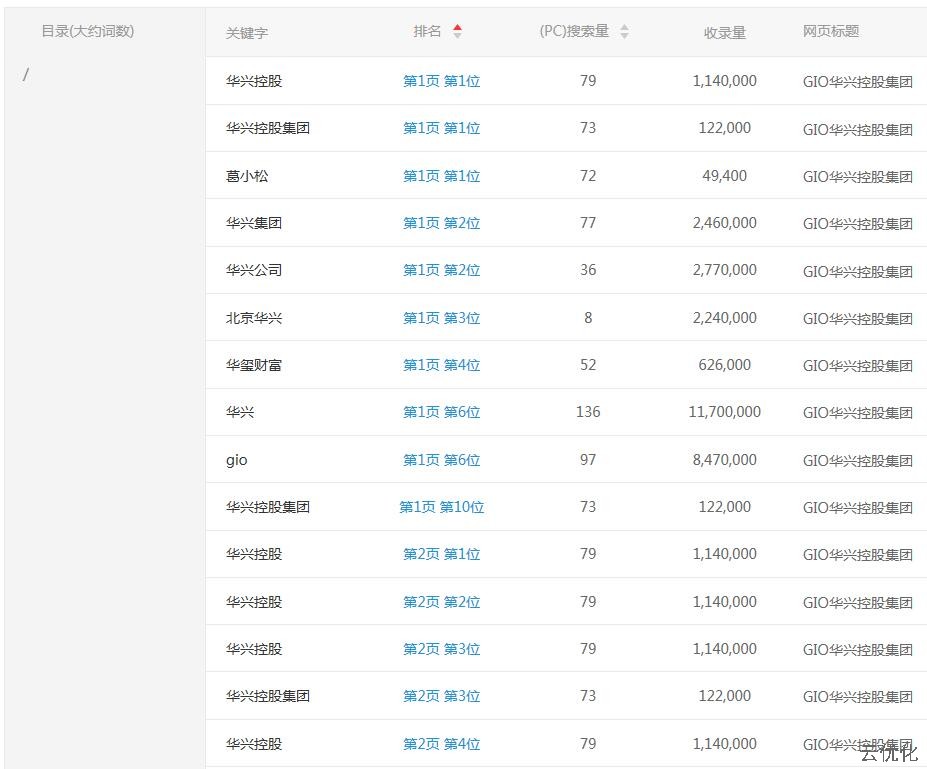Select the keyword 华兴集团
The width and height of the screenshot is (927, 769).
coord(254,223)
